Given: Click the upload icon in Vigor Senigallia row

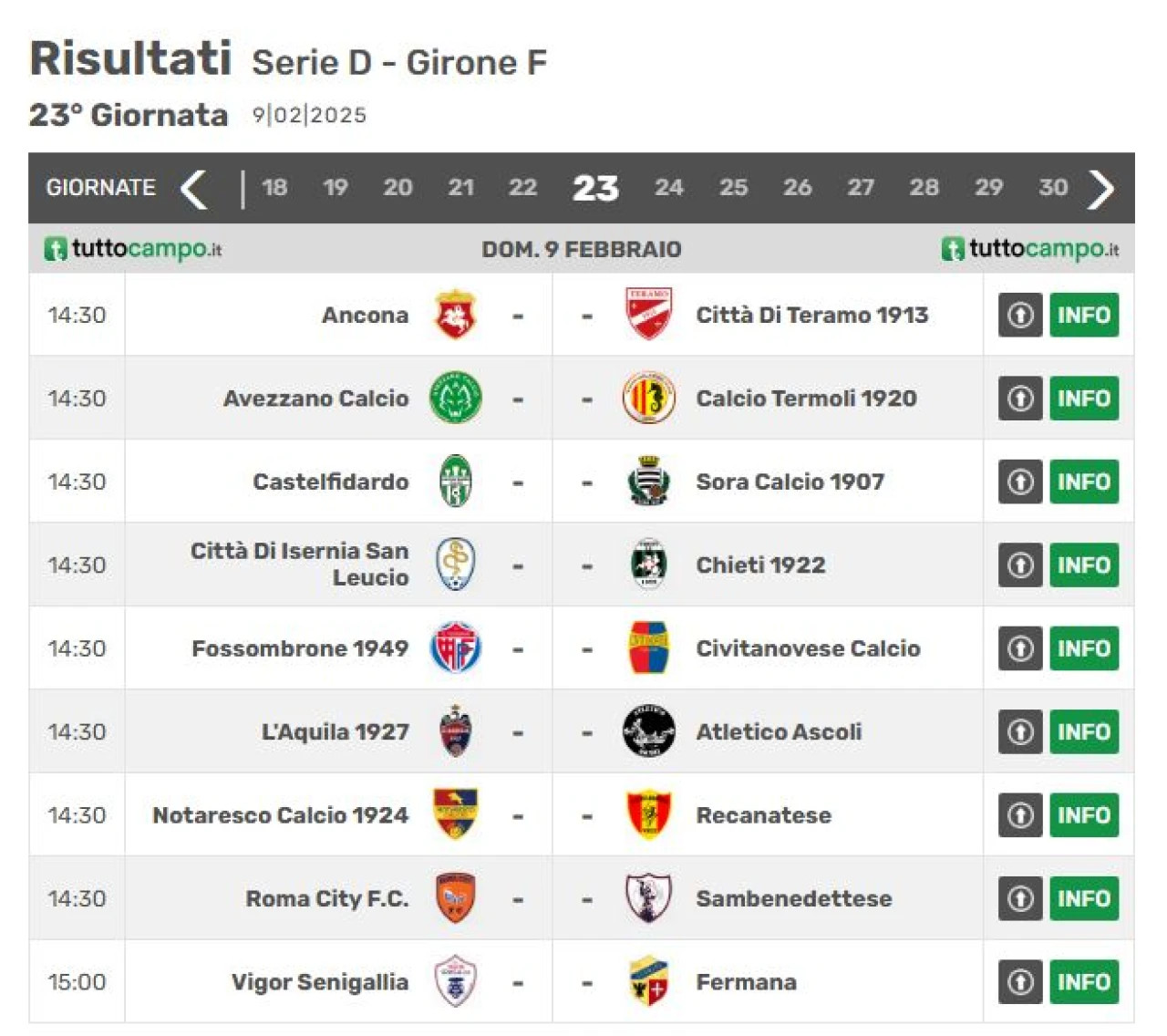Looking at the screenshot, I should click(1020, 981).
